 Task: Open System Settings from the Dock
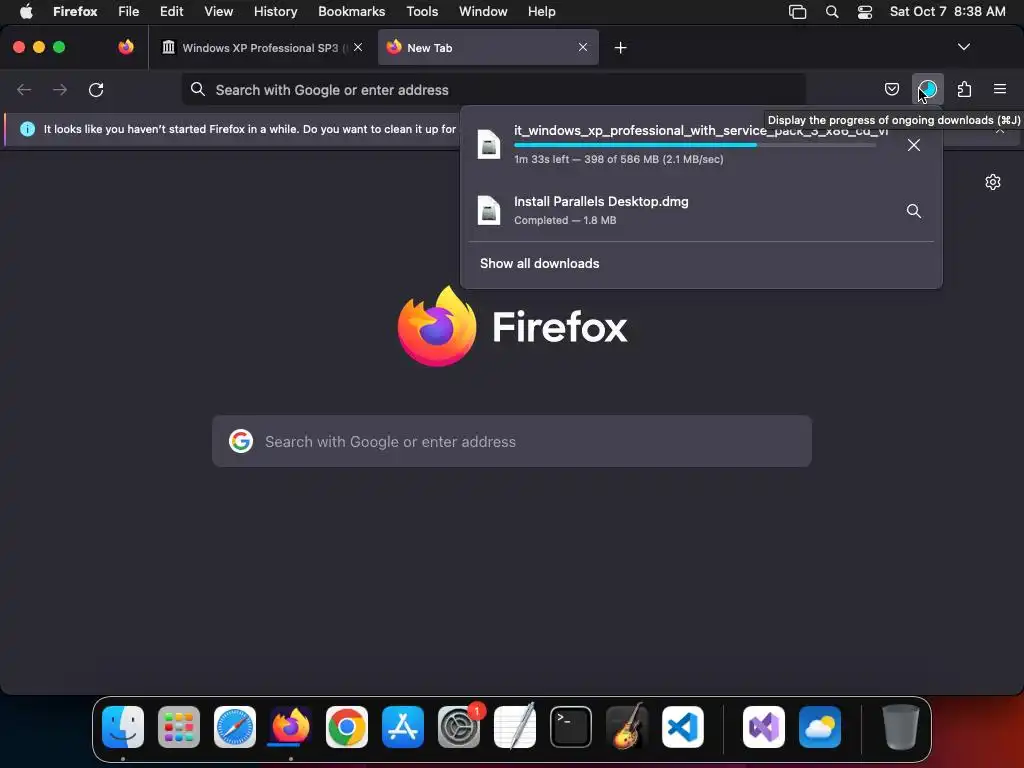pyautogui.click(x=459, y=726)
